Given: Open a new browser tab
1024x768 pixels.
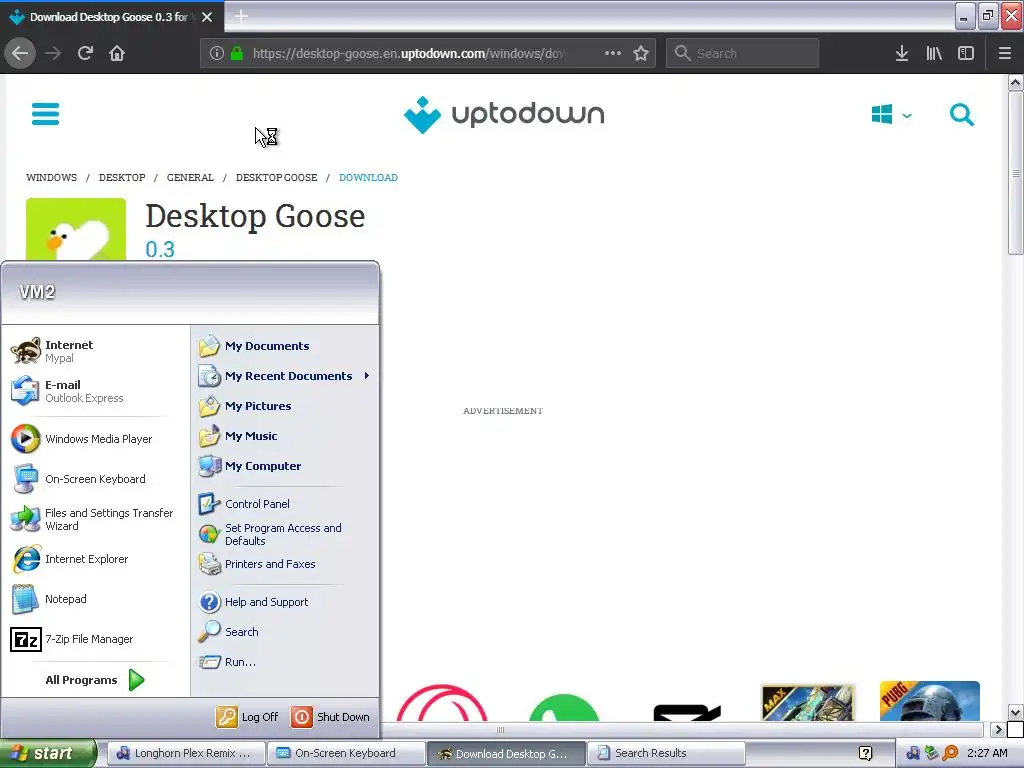Looking at the screenshot, I should click(241, 16).
